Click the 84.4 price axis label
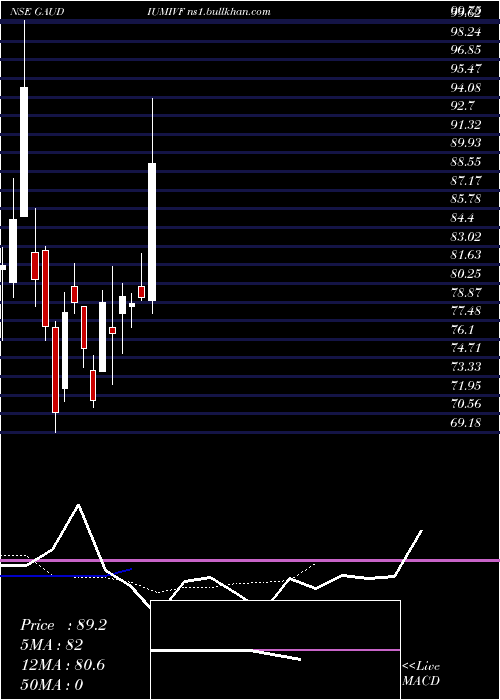Image resolution: width=500 pixels, height=700 pixels. pyautogui.click(x=462, y=218)
